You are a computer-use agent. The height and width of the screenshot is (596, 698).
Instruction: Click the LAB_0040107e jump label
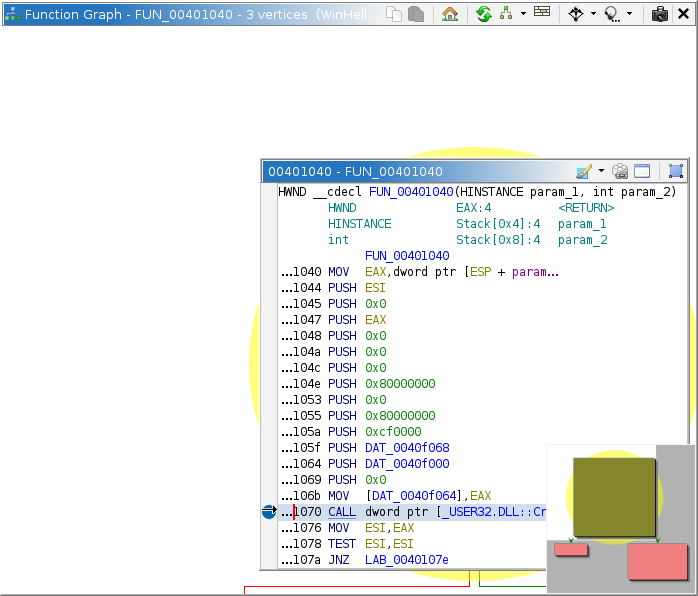406,560
